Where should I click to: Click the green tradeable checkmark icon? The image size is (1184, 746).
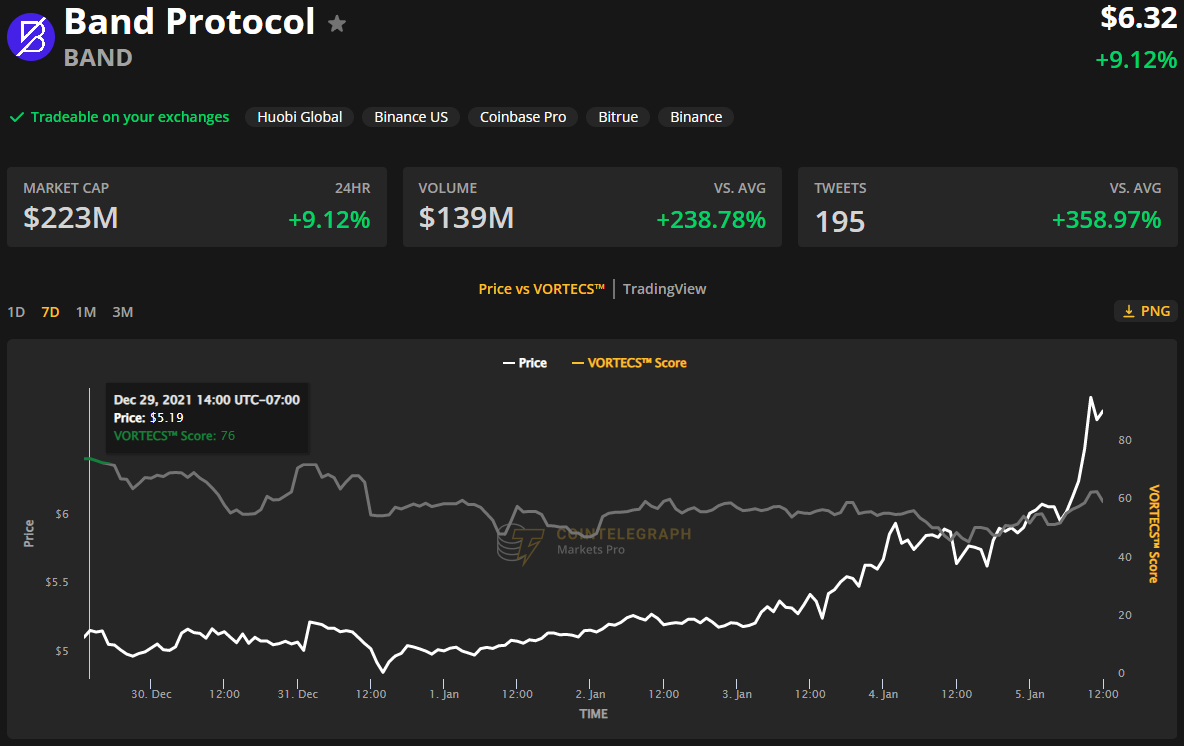coord(17,117)
